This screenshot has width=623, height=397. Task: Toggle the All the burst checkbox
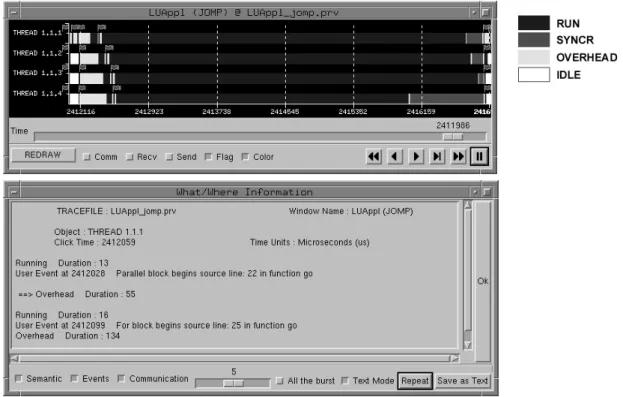[x=280, y=381]
